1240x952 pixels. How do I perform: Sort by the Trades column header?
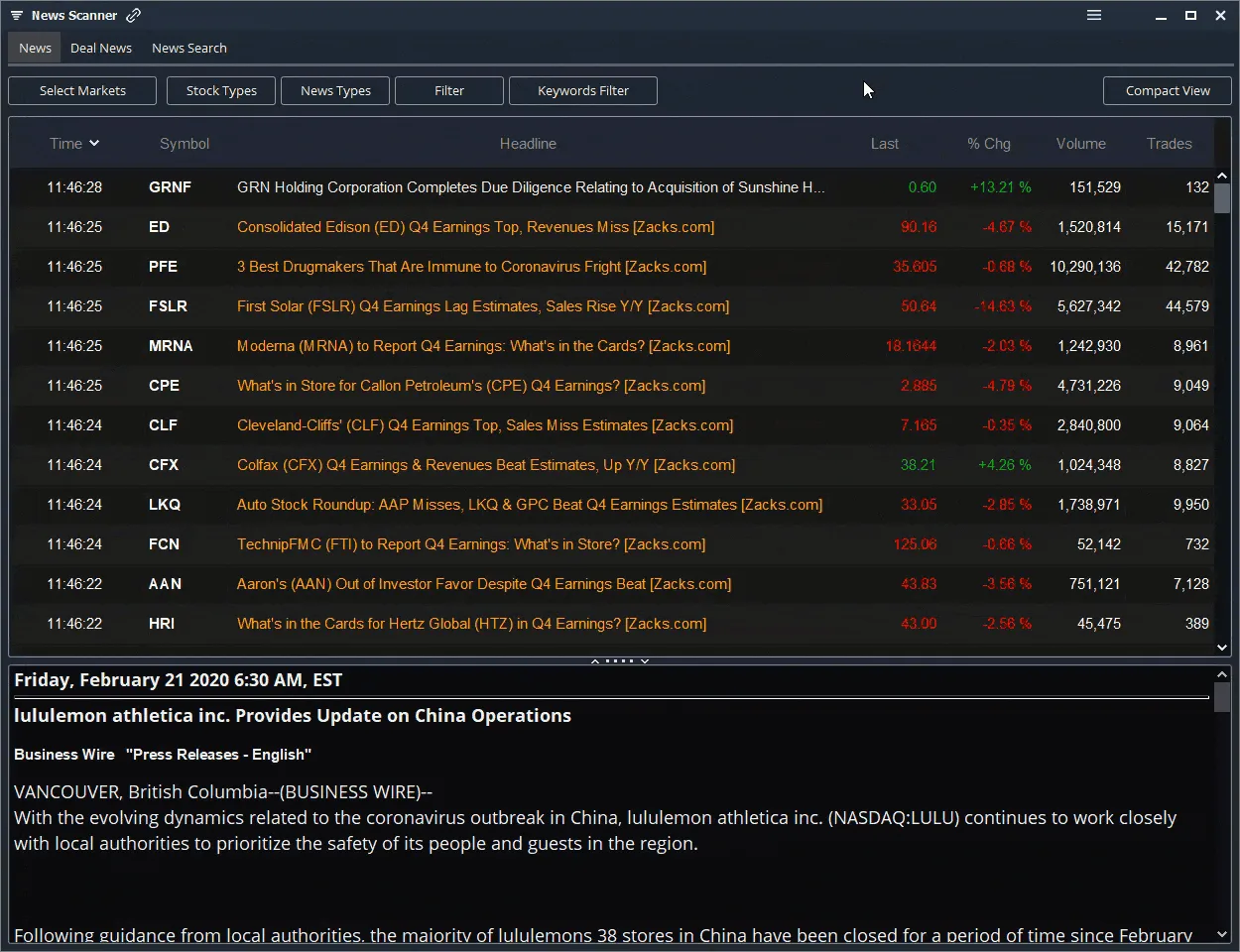point(1170,144)
